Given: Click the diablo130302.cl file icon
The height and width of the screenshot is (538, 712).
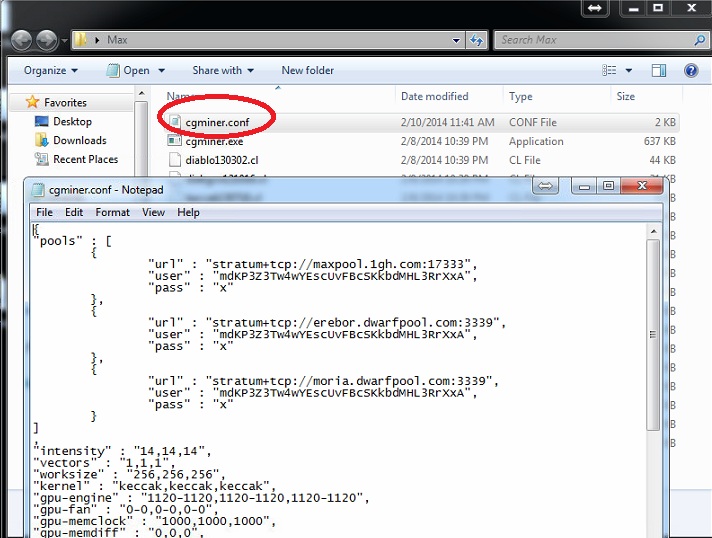Looking at the screenshot, I should (174, 160).
